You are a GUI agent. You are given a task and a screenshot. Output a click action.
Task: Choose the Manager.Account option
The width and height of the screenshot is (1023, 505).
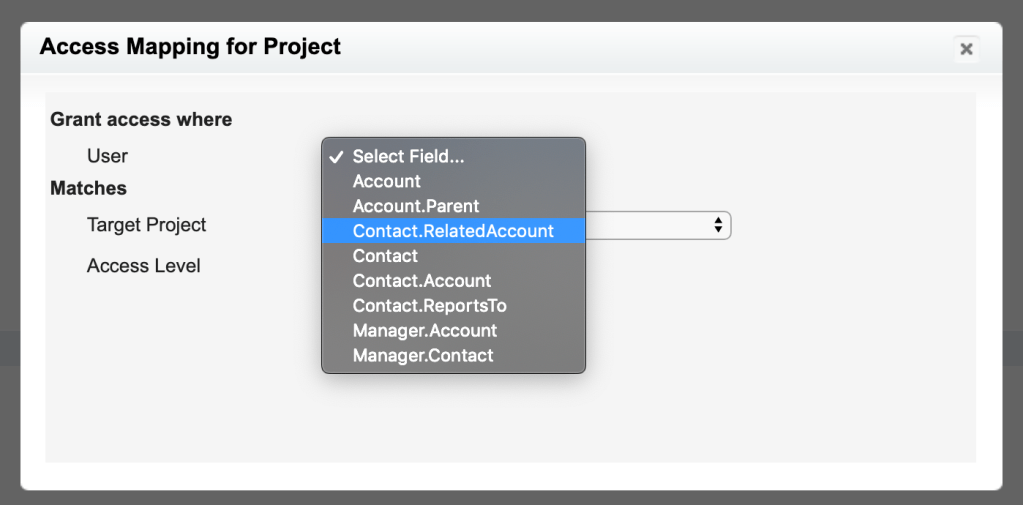pyautogui.click(x=425, y=330)
